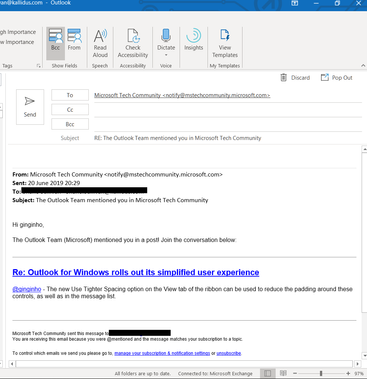Send the email
The image size is (367, 379).
pos(30,107)
